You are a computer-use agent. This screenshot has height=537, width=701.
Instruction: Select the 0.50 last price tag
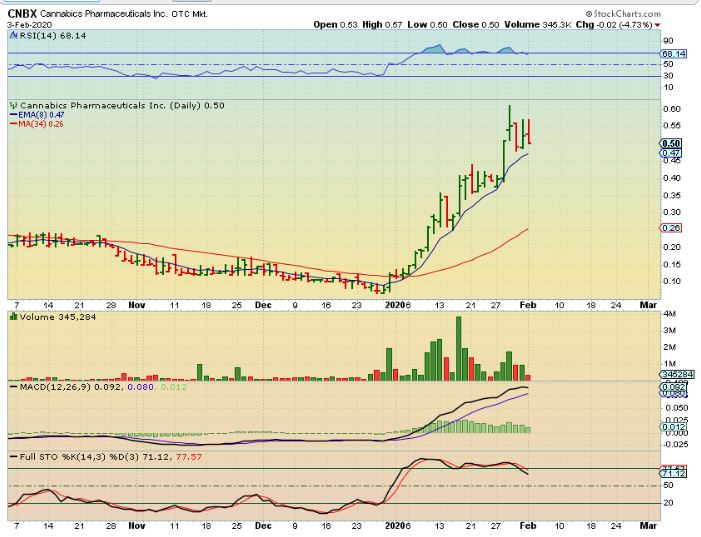671,143
